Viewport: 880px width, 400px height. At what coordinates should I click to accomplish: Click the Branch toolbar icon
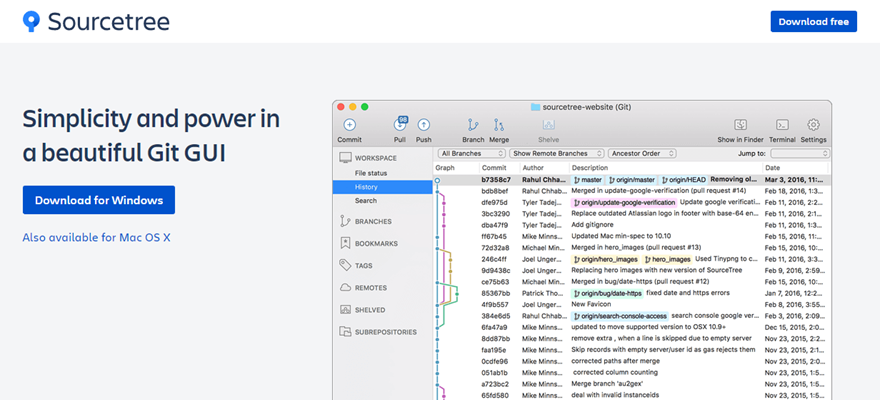tap(473, 125)
